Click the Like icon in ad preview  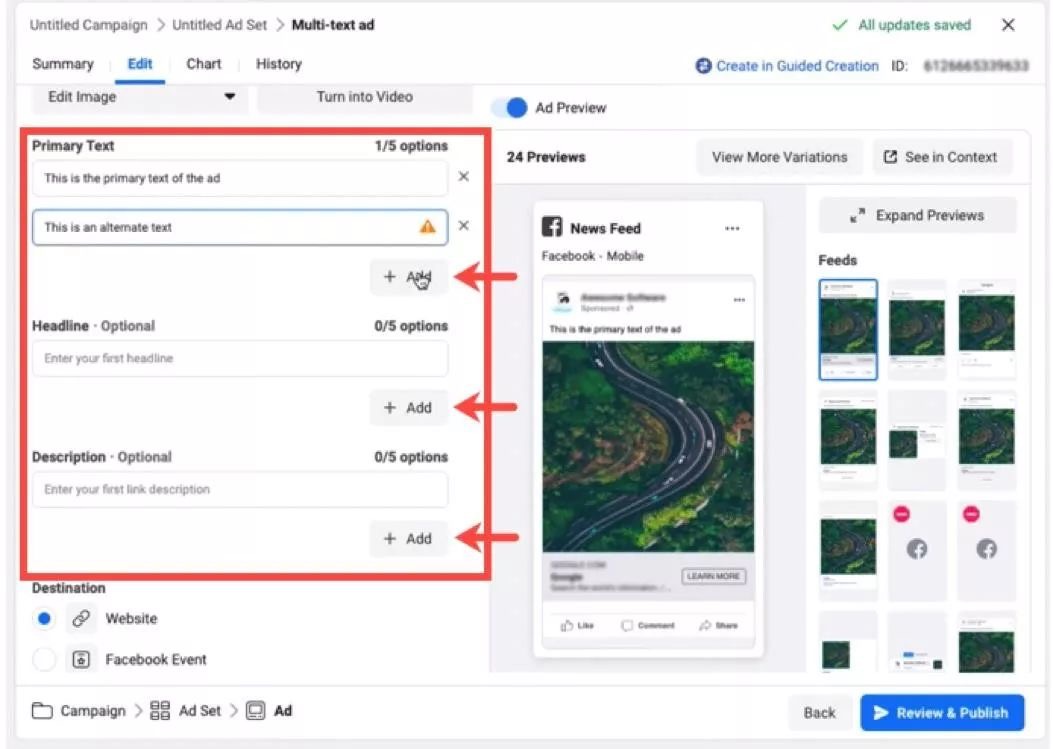tap(568, 625)
